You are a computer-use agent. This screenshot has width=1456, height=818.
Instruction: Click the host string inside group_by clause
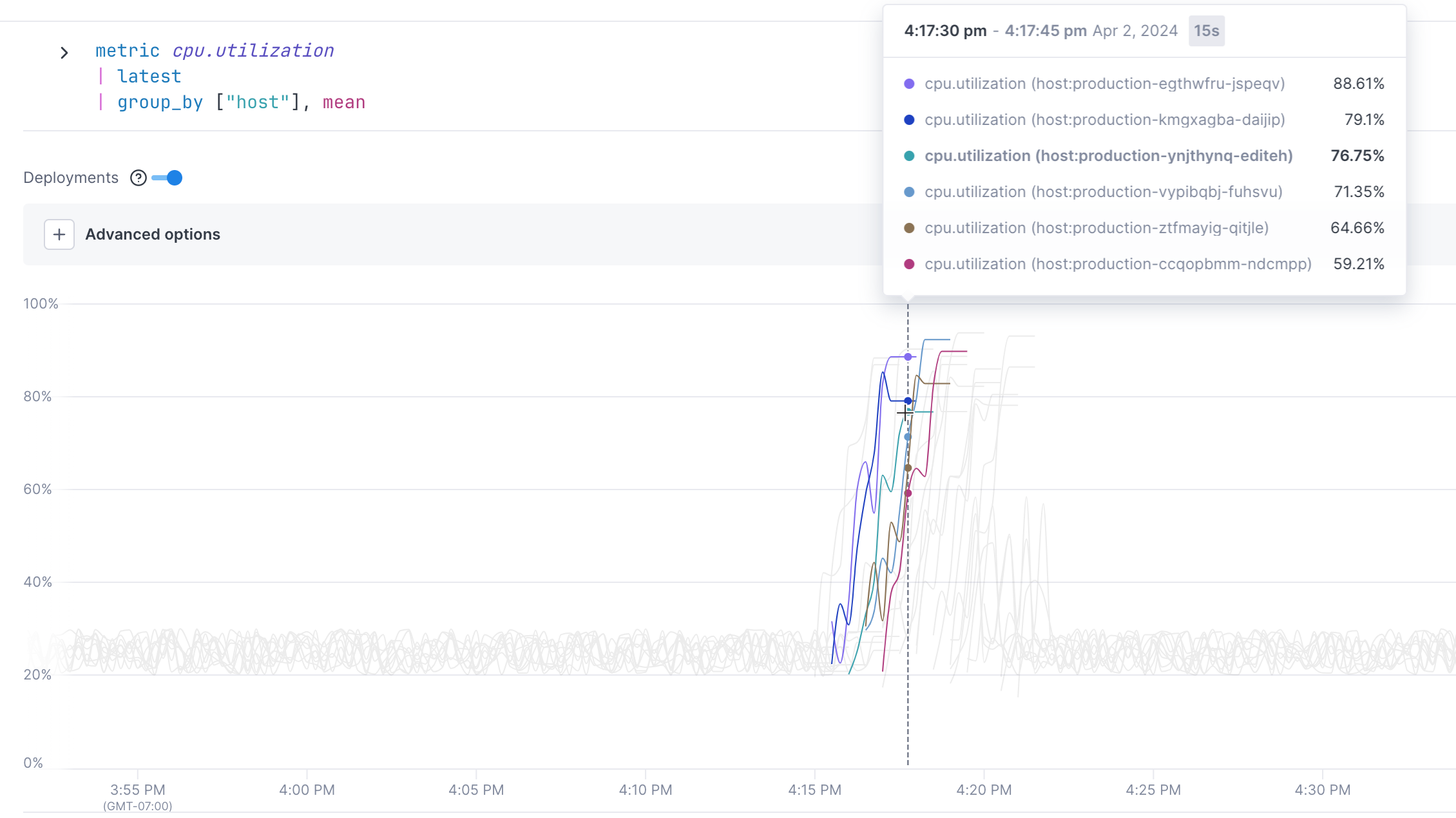point(256,102)
